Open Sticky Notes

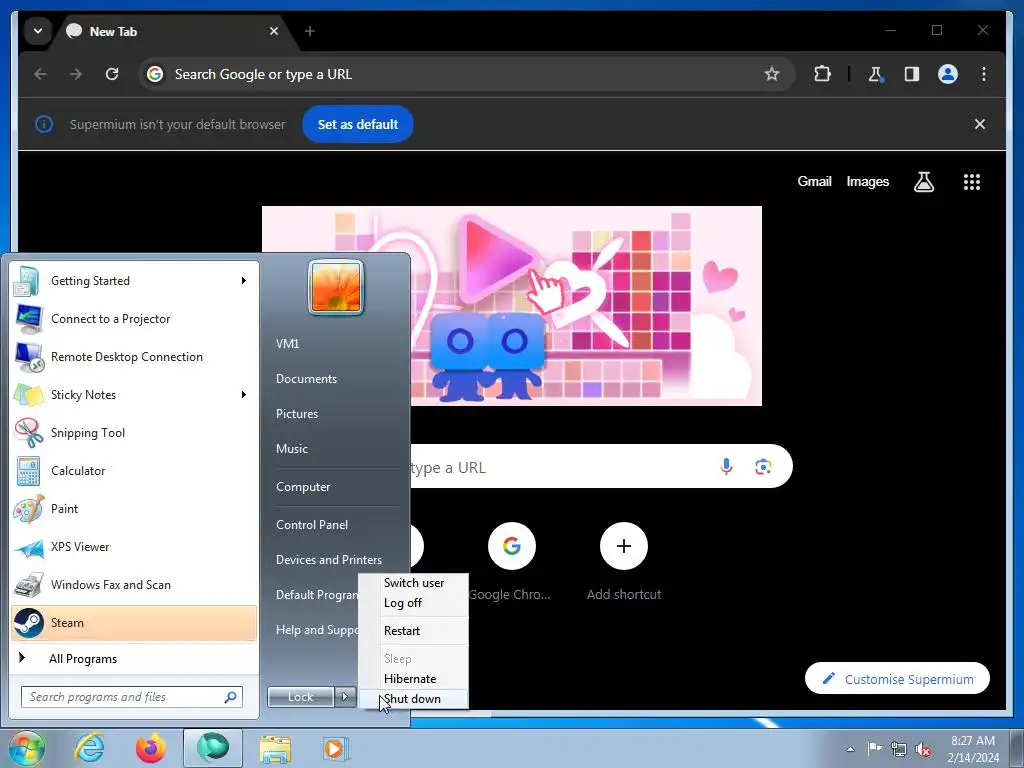pos(134,394)
